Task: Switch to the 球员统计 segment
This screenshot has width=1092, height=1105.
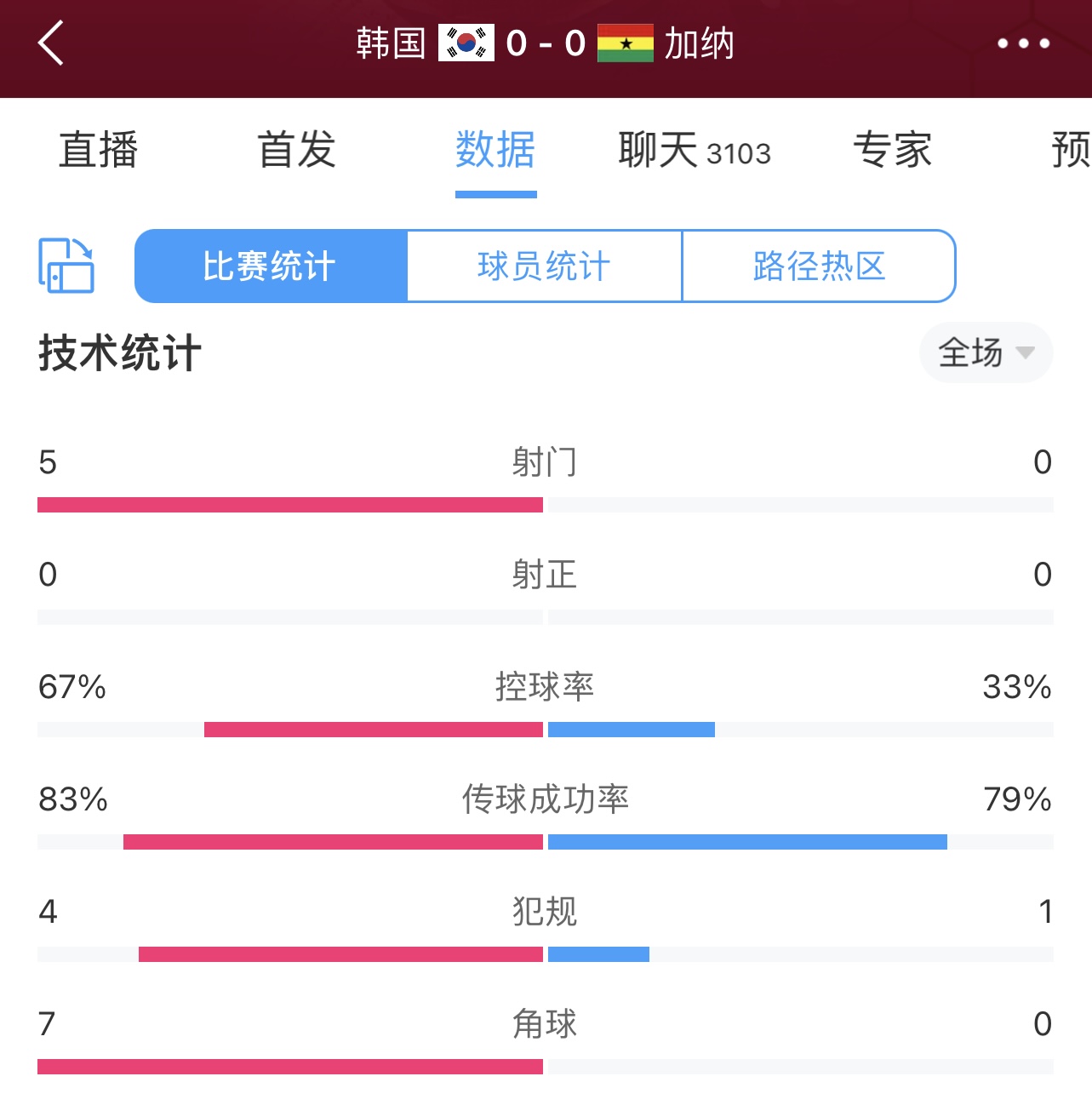Action: (545, 266)
